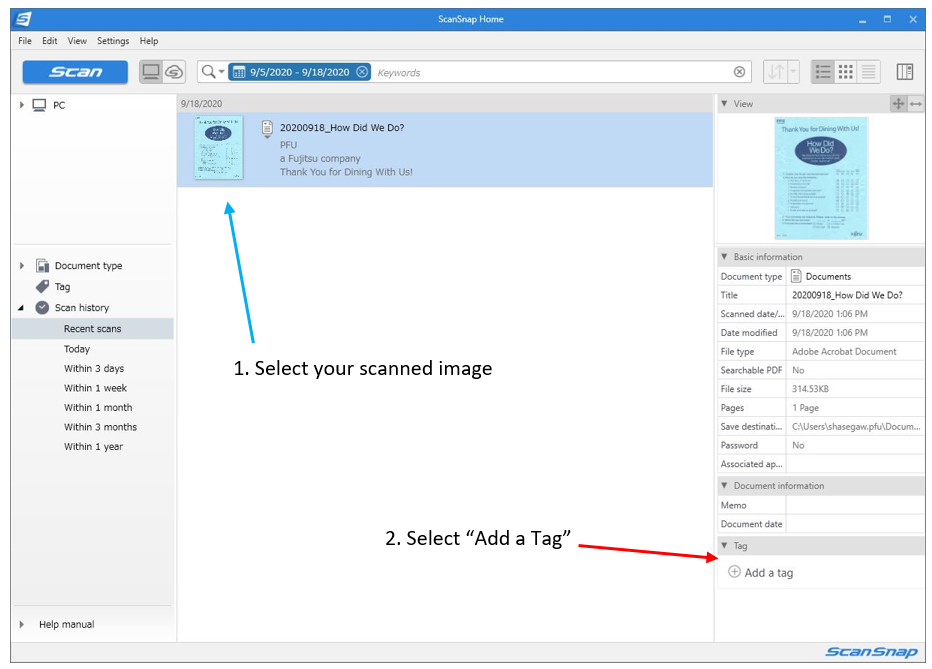The width and height of the screenshot is (932, 669).
Task: Open the search options dropdown arrow
Action: (x=221, y=72)
